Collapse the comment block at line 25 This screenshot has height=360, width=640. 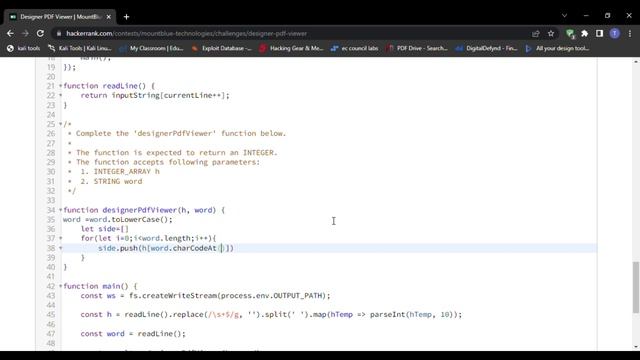tap(60, 124)
